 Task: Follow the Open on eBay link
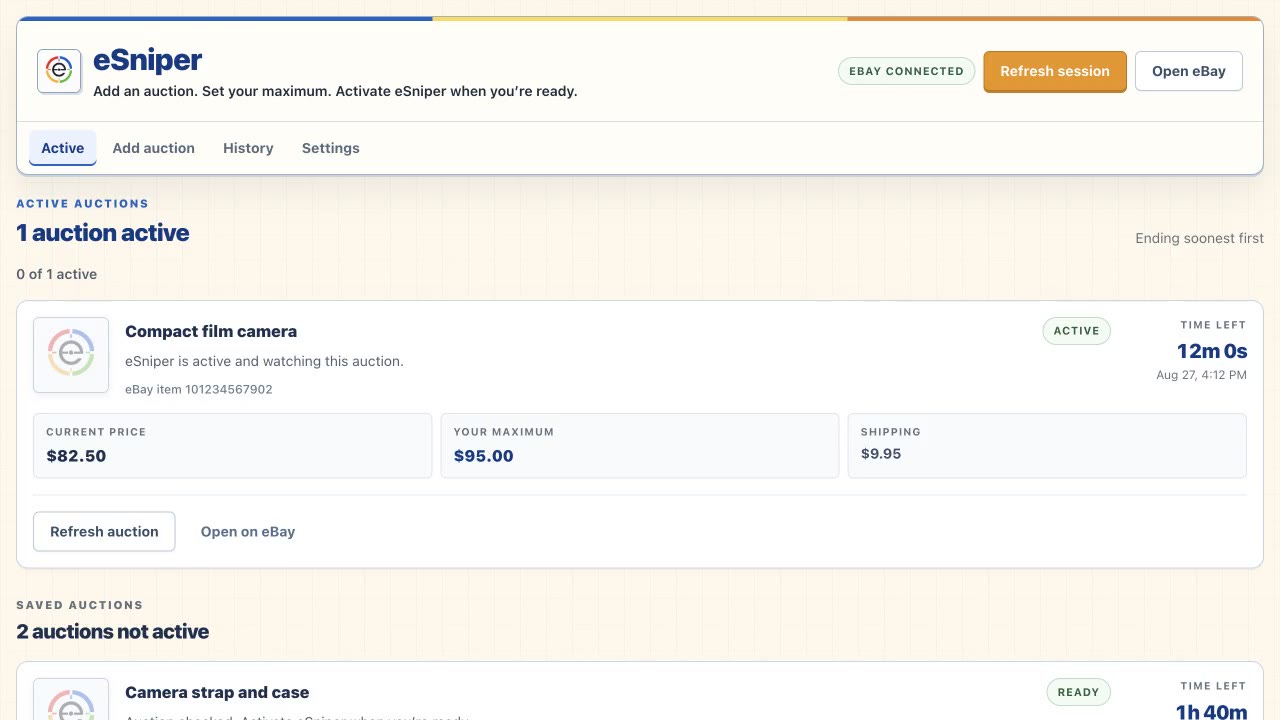(x=248, y=531)
